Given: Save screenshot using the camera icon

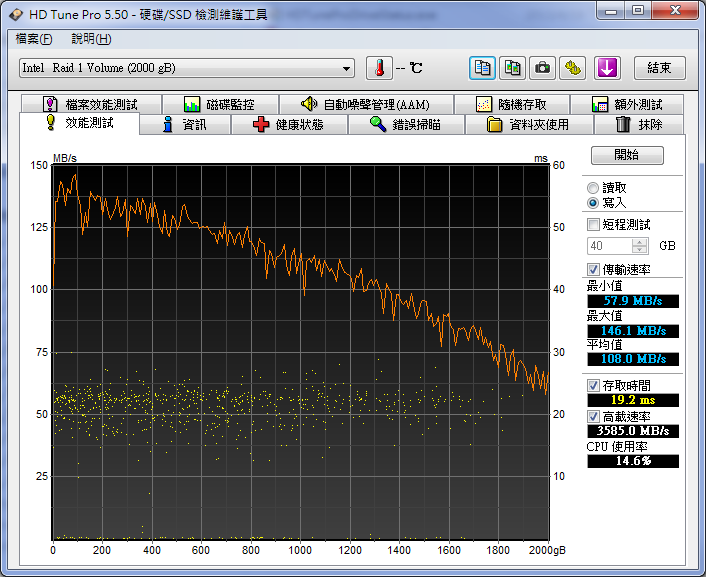Looking at the screenshot, I should click(542, 68).
